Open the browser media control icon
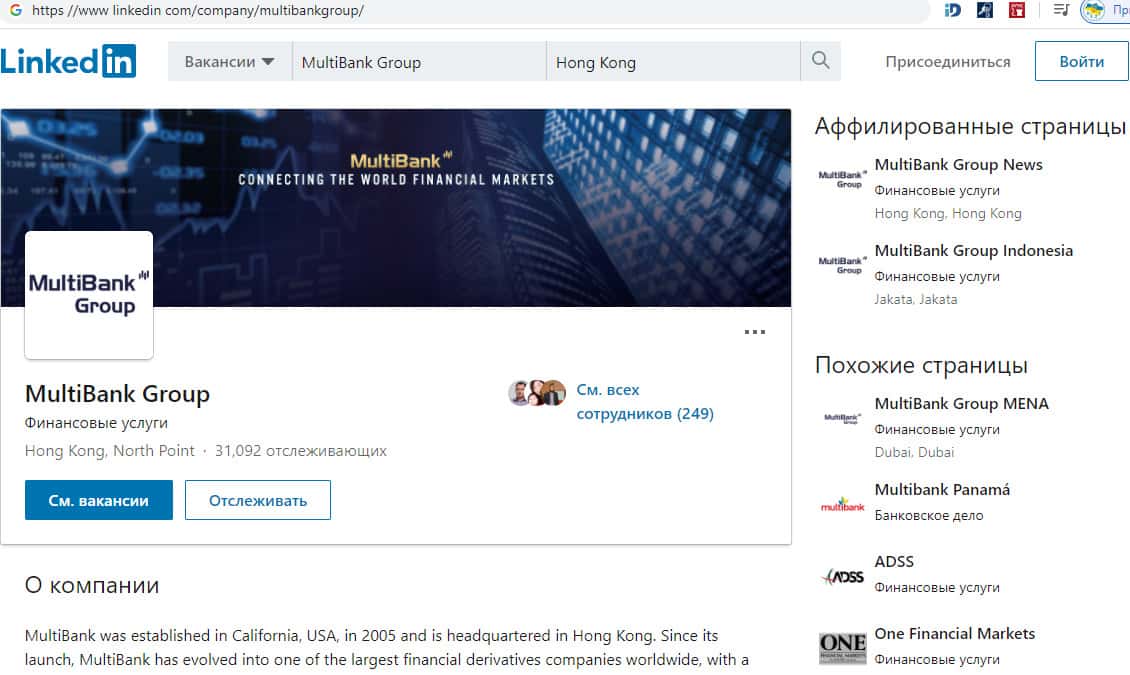Viewport: 1130px width, 675px height. click(1061, 11)
